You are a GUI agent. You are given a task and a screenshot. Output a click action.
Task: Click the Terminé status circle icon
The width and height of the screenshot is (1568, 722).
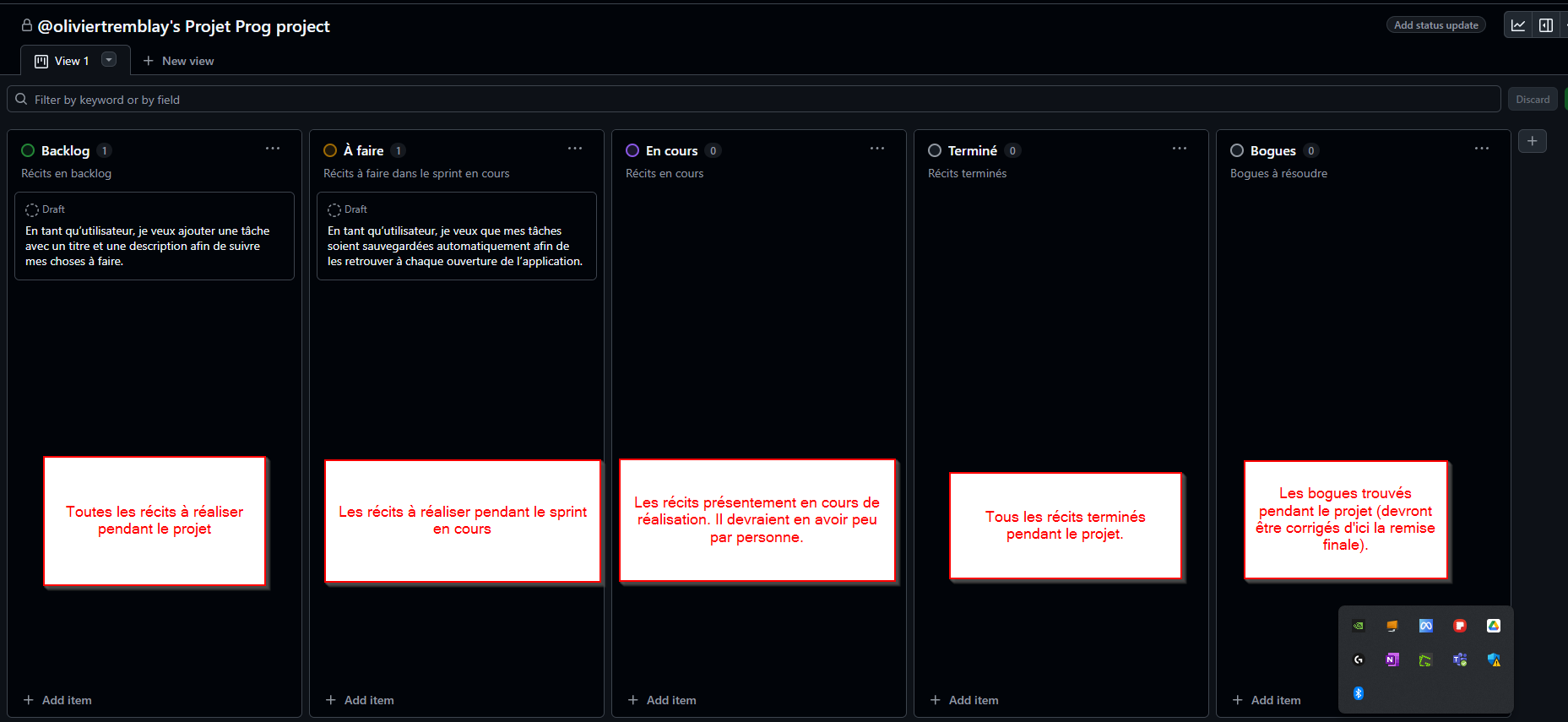coord(935,150)
